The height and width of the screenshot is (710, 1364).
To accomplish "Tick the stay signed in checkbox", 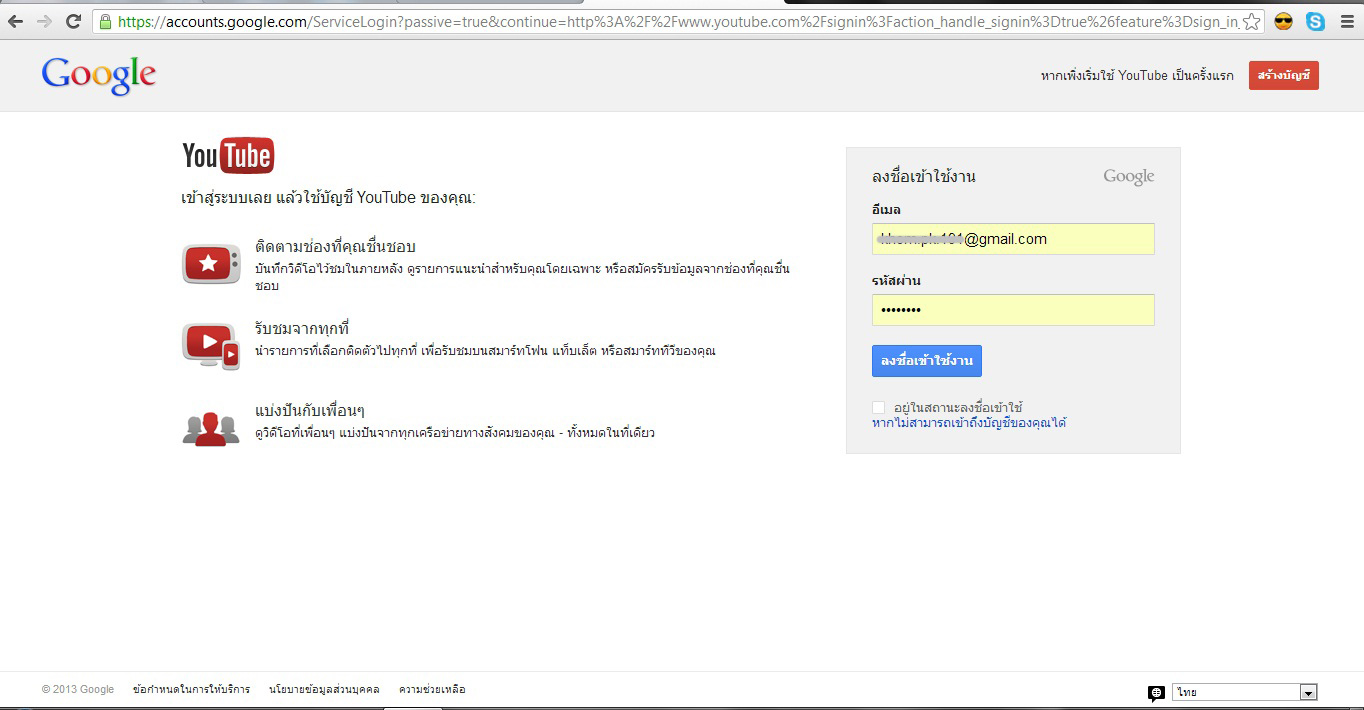I will click(878, 407).
